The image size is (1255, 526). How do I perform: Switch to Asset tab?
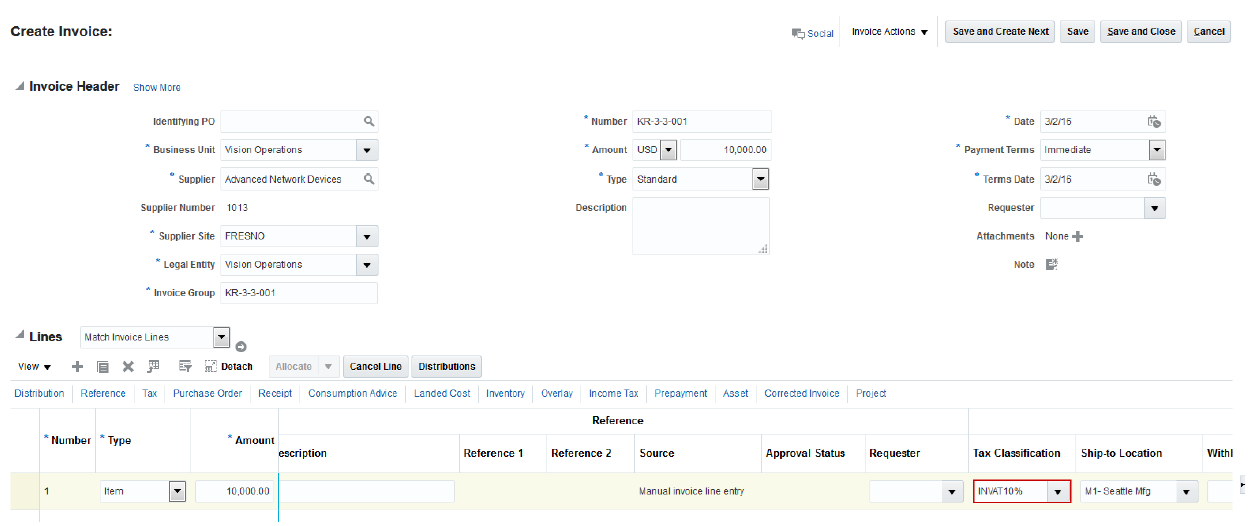coord(735,393)
